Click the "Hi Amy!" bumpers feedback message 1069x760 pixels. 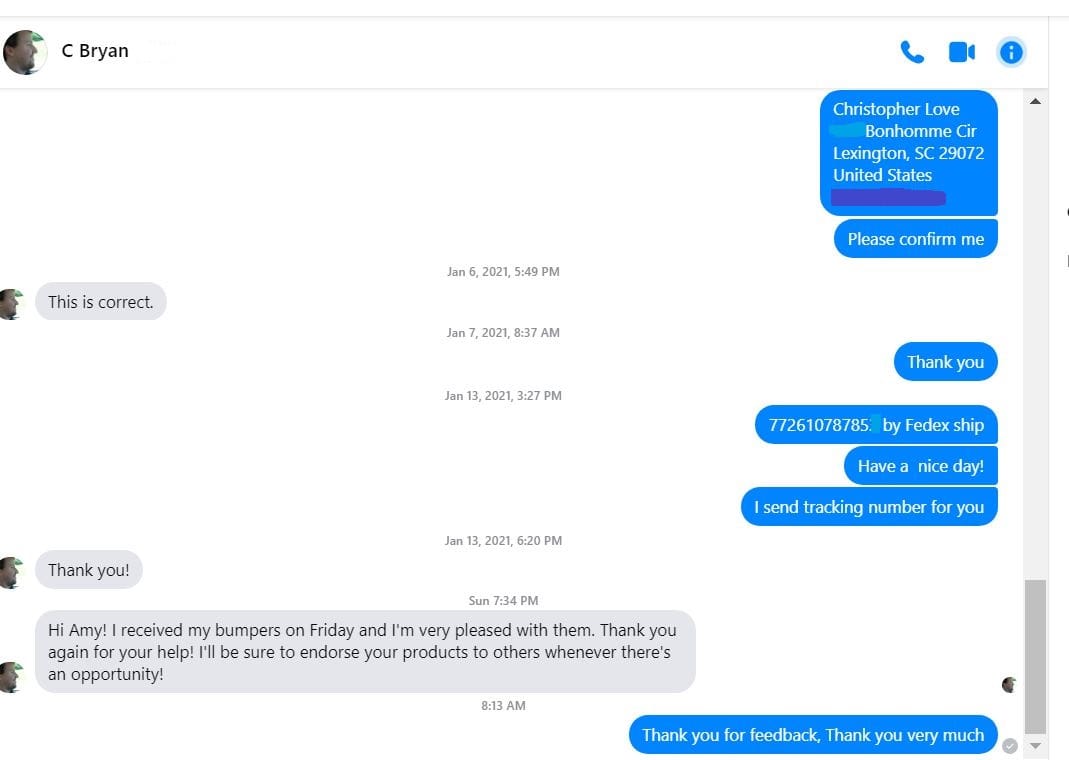point(365,652)
